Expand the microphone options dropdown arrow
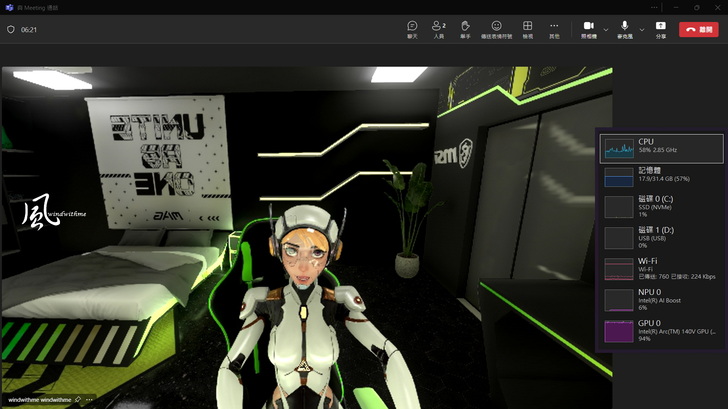This screenshot has width=728, height=409. click(642, 30)
